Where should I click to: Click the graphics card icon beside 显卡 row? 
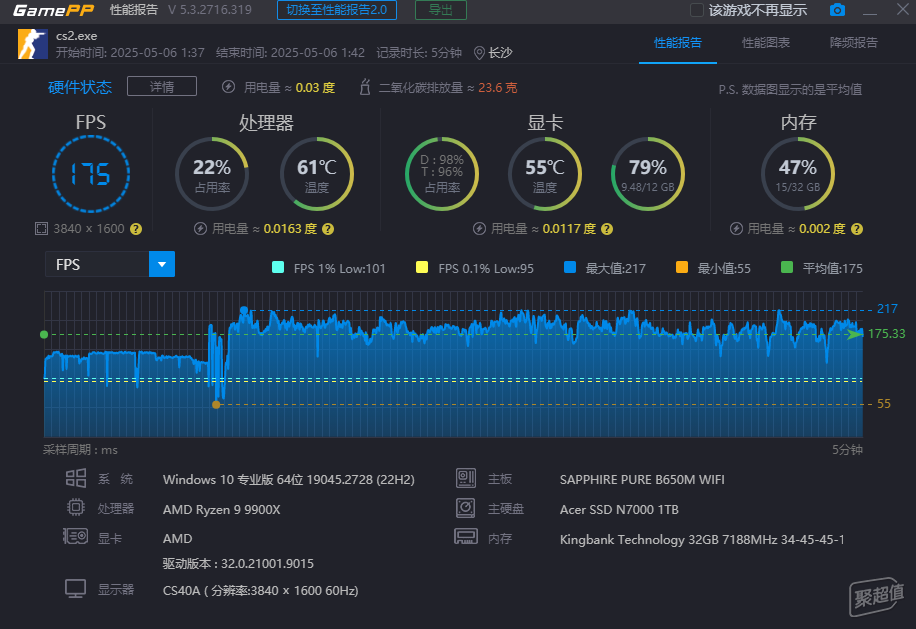[75, 536]
